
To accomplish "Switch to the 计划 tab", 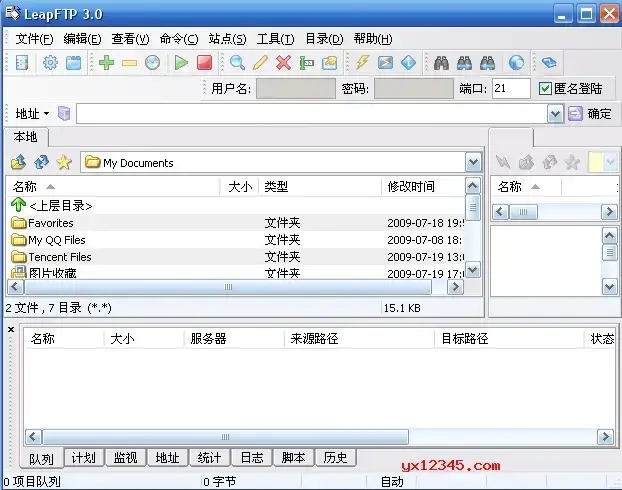I will pos(83,458).
